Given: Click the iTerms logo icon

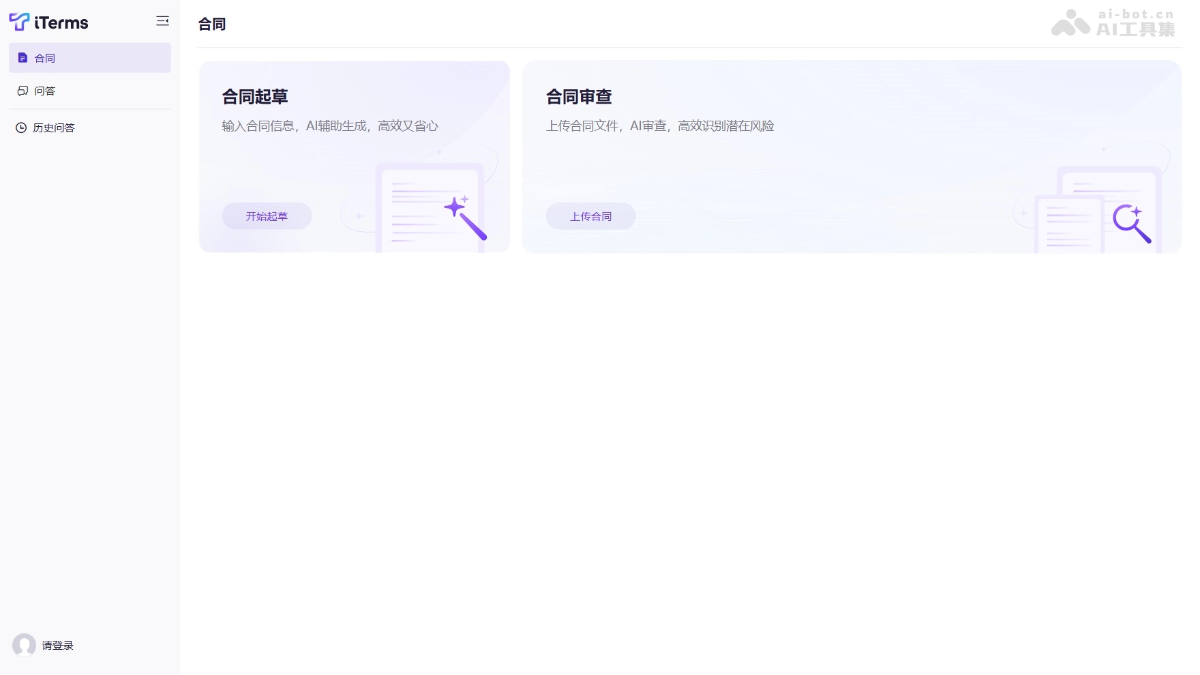Looking at the screenshot, I should coord(19,22).
